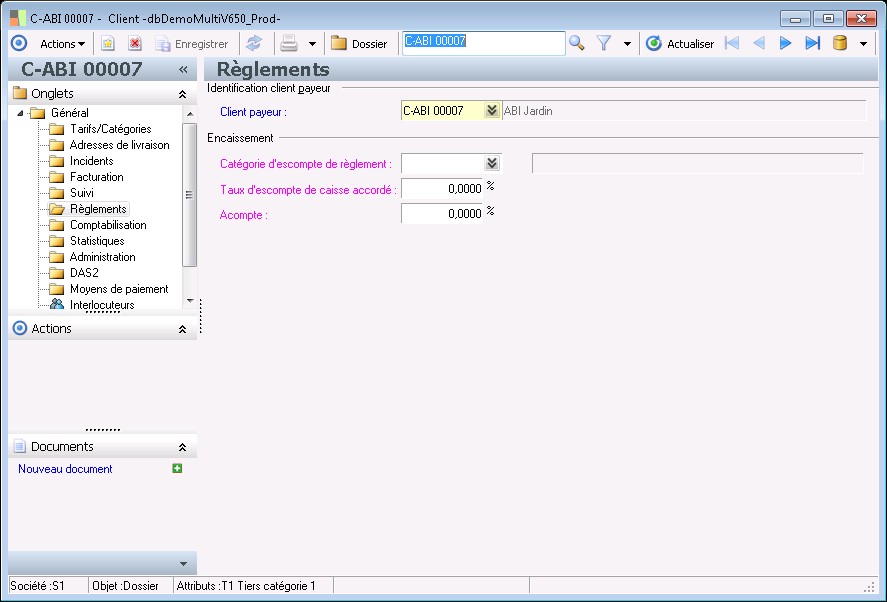Click the print icon in toolbar
Viewport: 887px width, 602px height.
tap(289, 44)
